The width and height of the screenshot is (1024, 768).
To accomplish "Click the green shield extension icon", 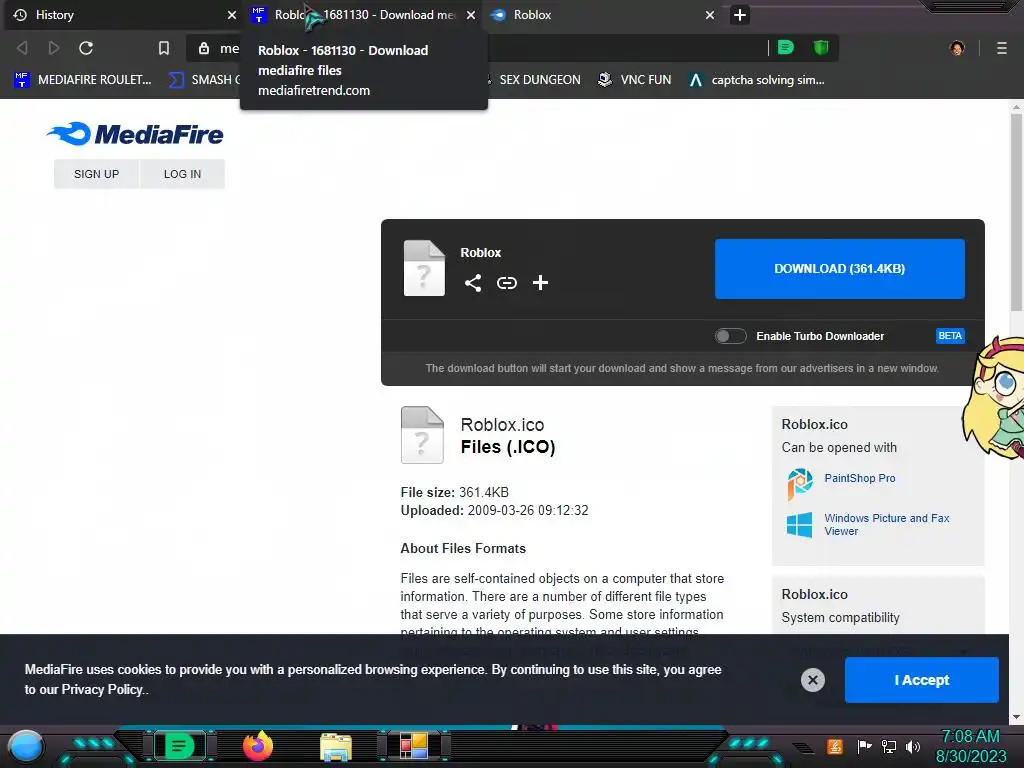I will tap(821, 47).
